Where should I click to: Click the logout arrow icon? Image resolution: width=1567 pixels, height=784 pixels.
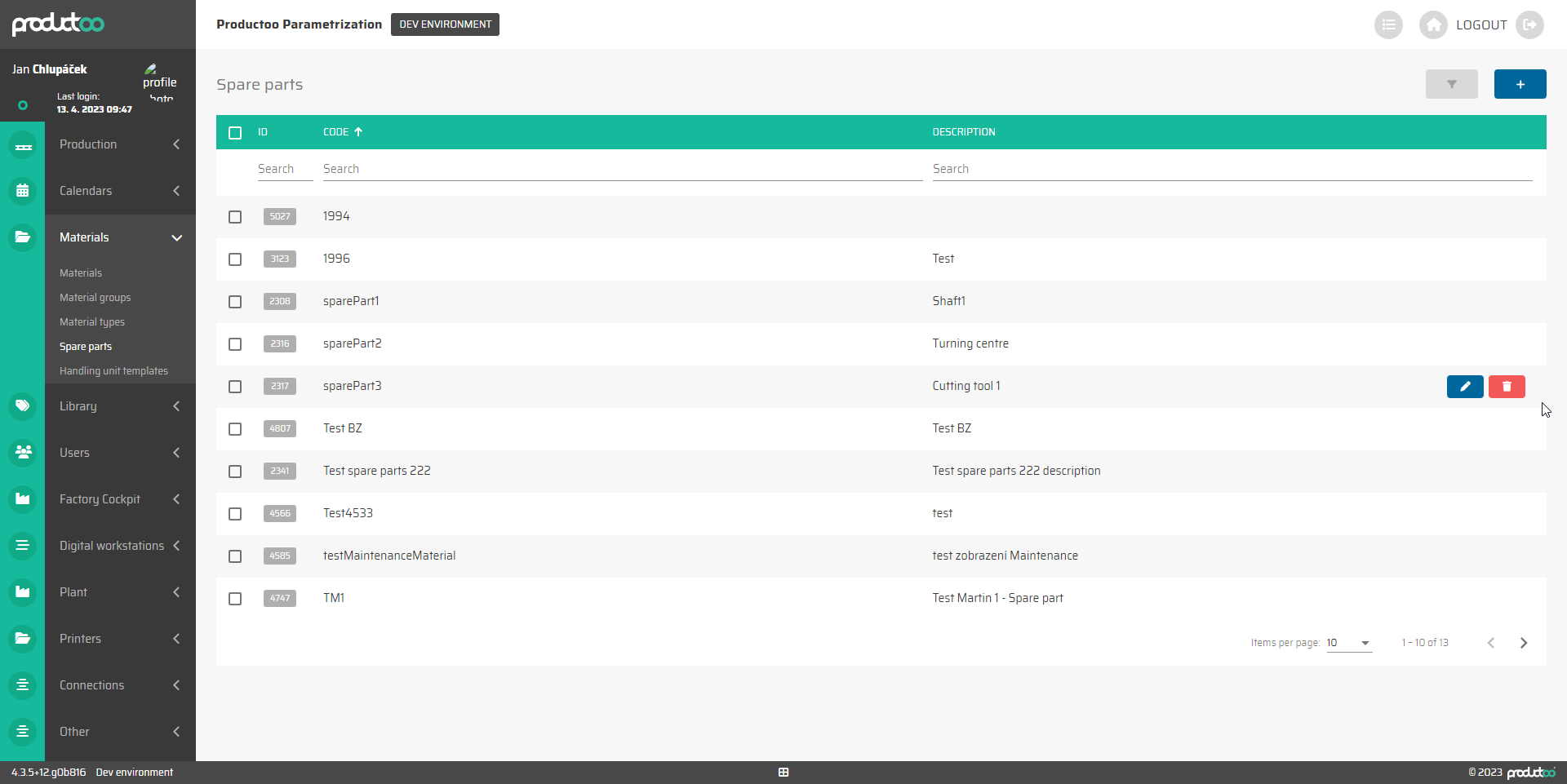(x=1530, y=24)
